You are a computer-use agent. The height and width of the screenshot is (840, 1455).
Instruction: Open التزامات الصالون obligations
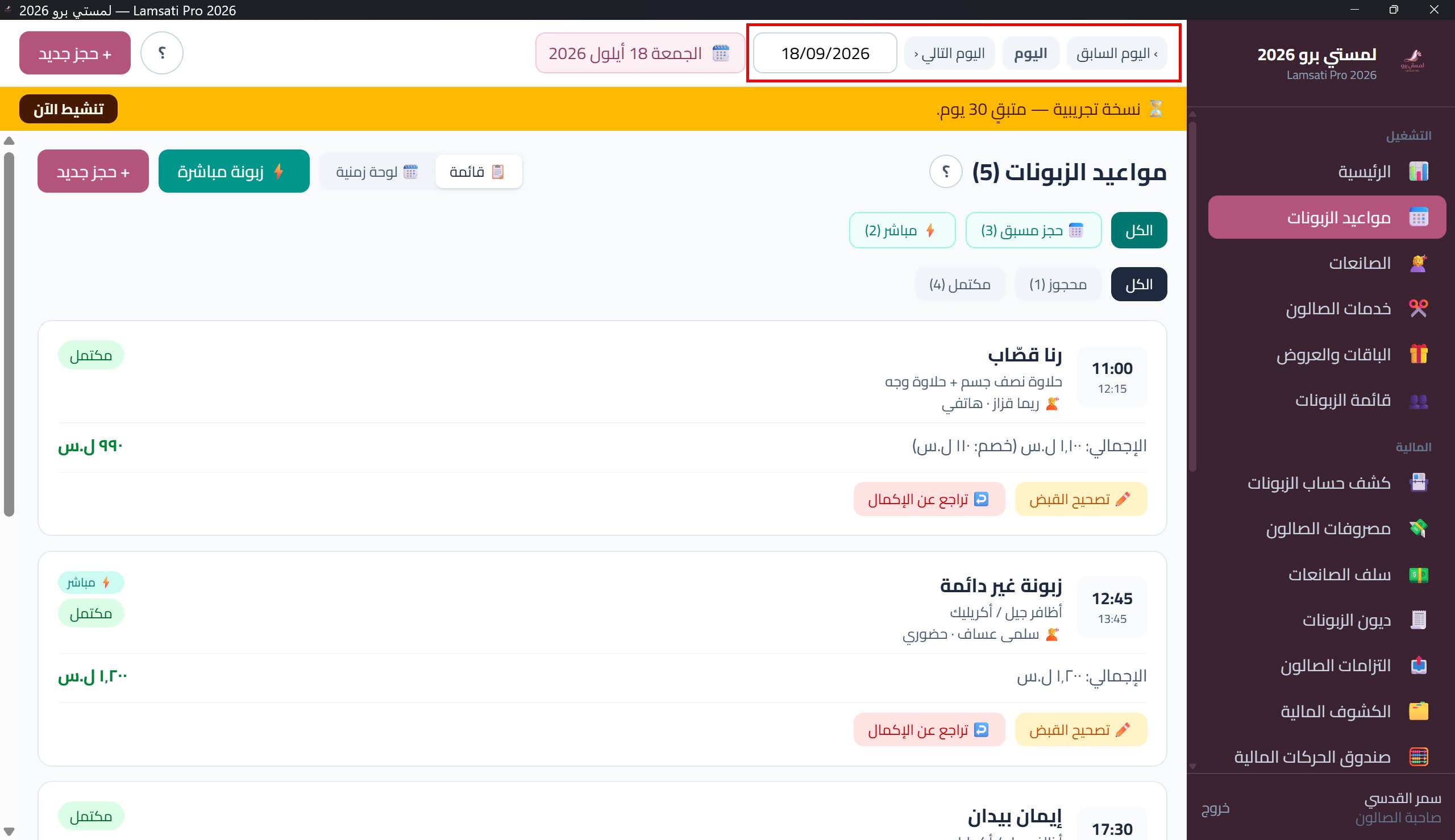pyautogui.click(x=1327, y=666)
